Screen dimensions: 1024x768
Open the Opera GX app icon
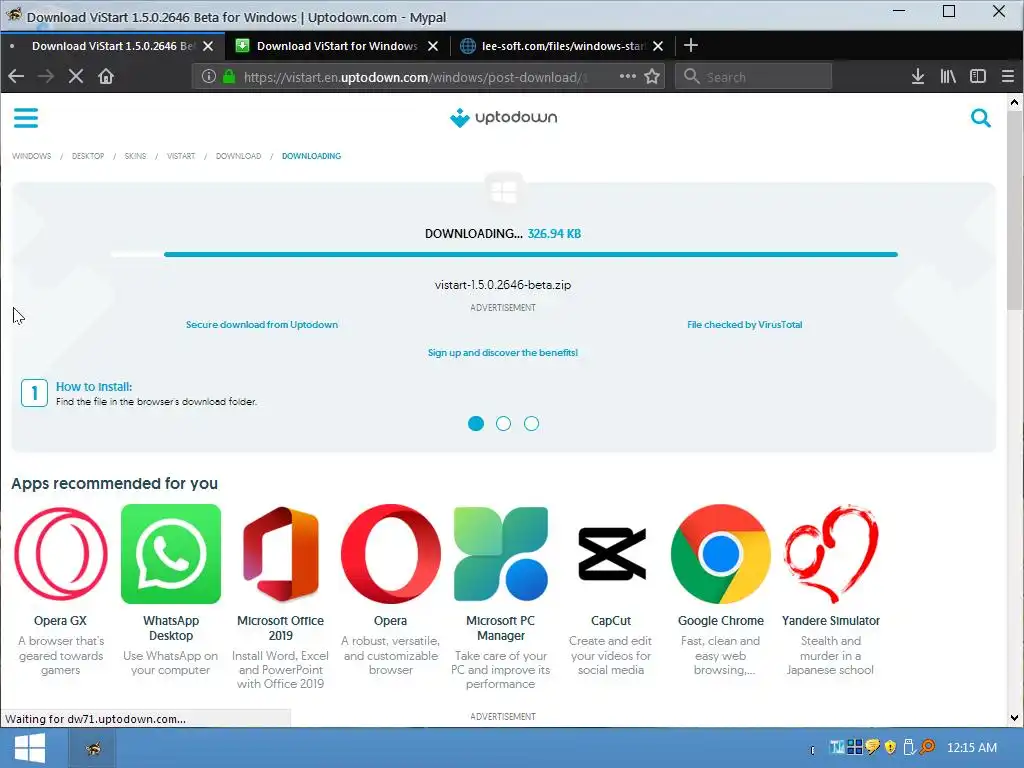[61, 554]
